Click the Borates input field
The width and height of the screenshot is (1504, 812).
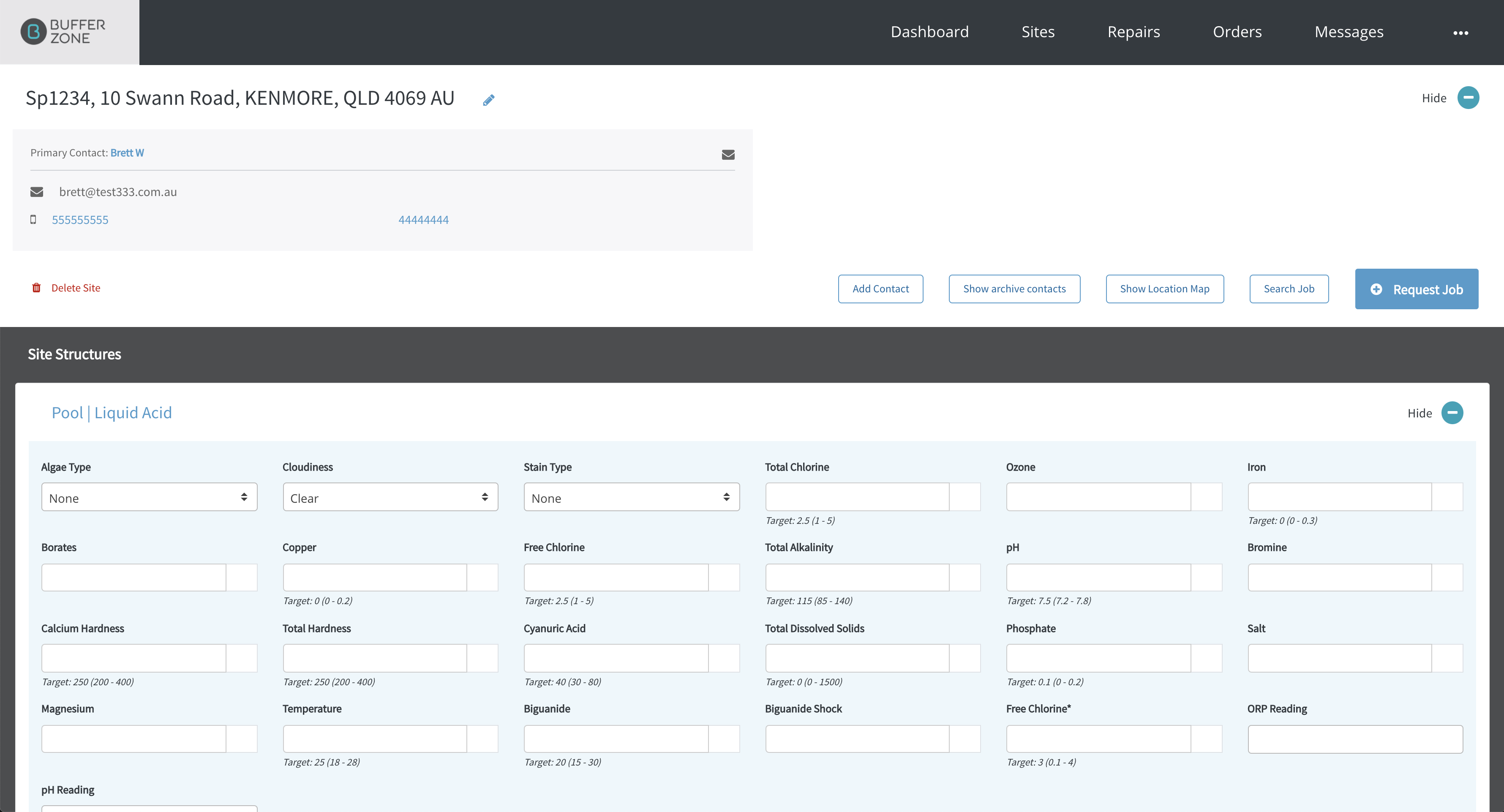(x=133, y=578)
